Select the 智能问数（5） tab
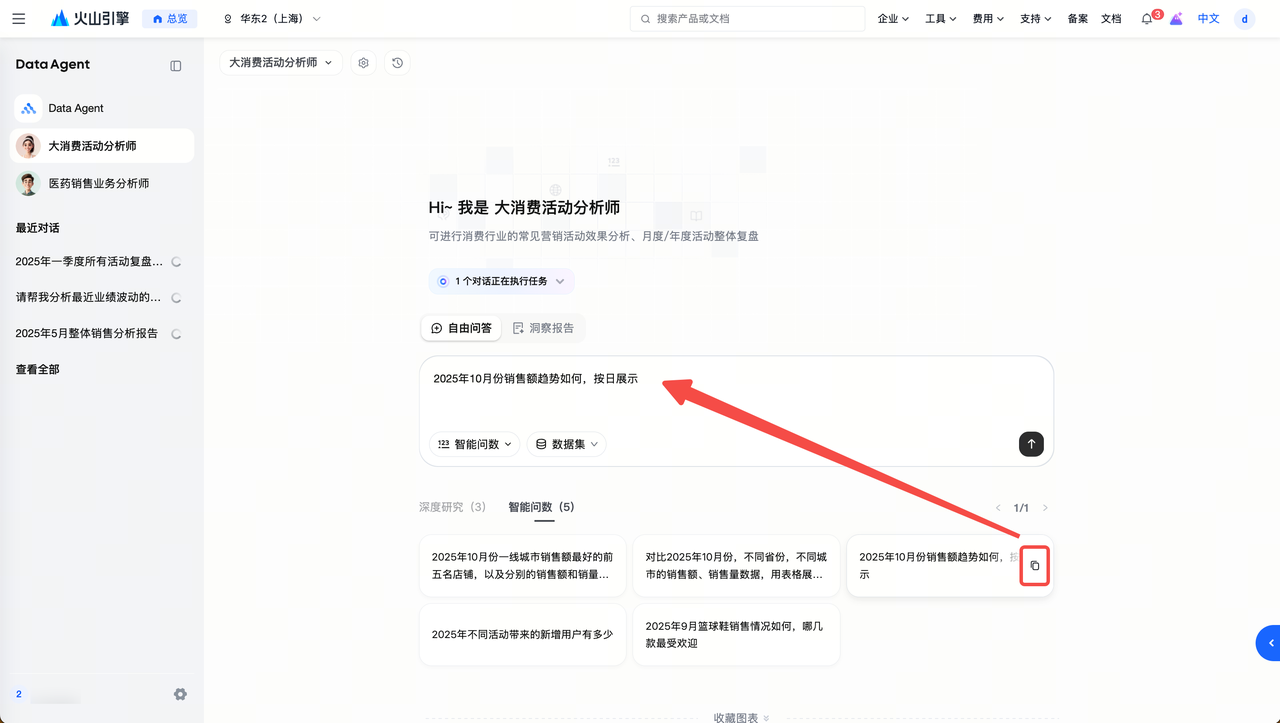Viewport: 1280px width, 723px height. (x=542, y=507)
